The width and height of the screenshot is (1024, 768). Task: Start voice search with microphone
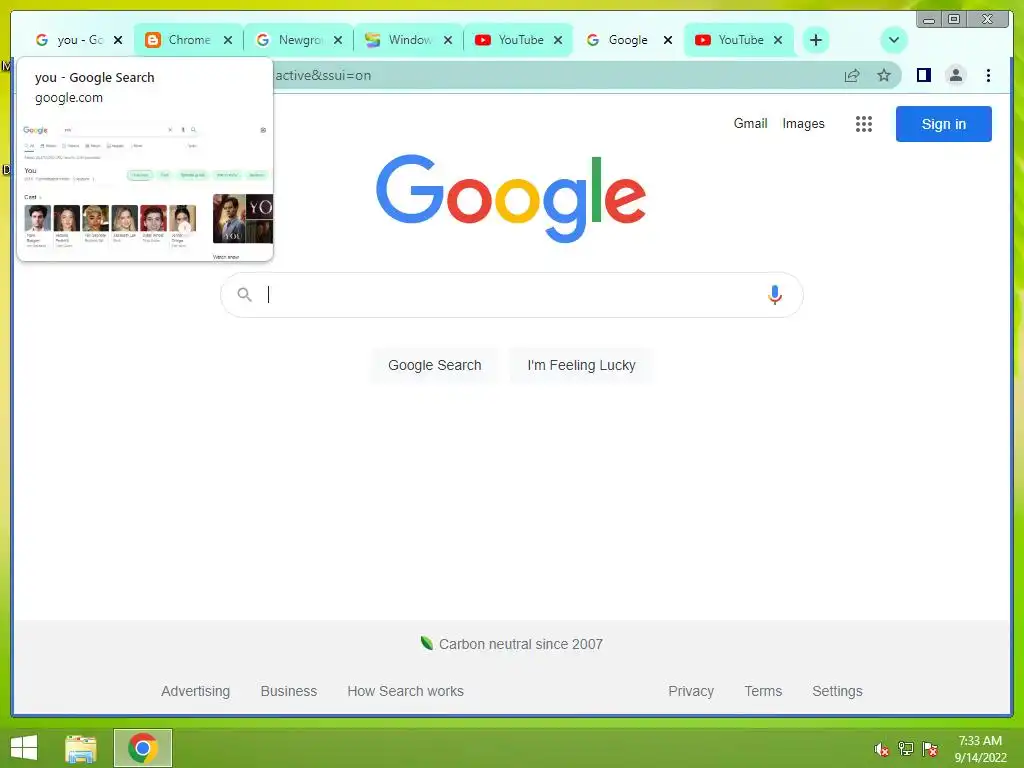(775, 295)
